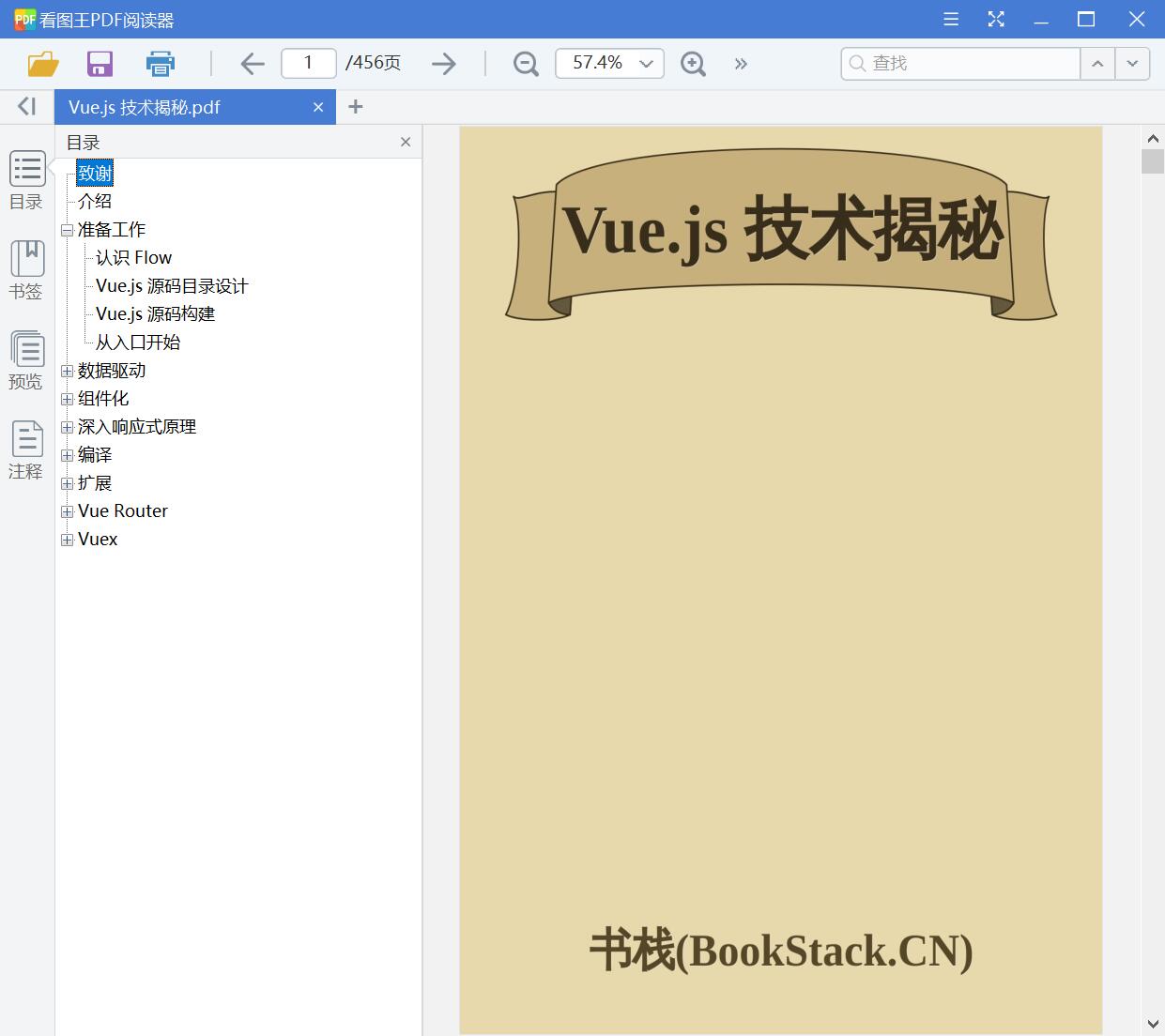Collapse the sidebar with the left arrow bar icon
This screenshot has width=1165, height=1036.
coord(26,106)
